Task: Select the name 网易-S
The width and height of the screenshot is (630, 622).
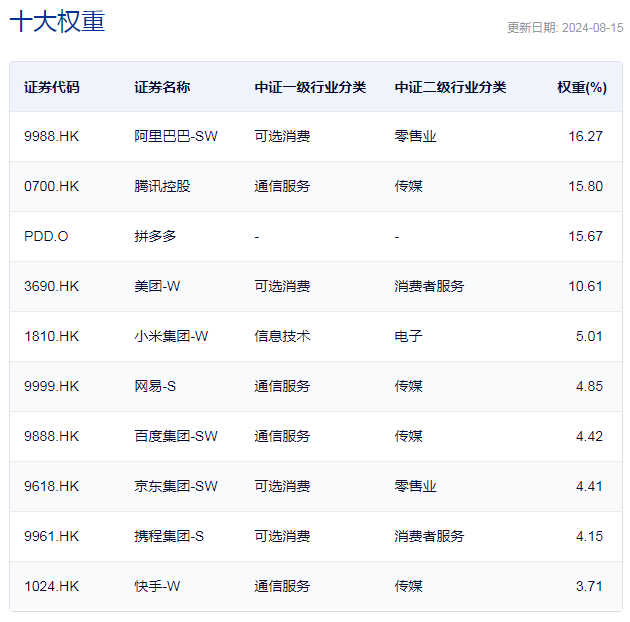Action: click(x=155, y=387)
